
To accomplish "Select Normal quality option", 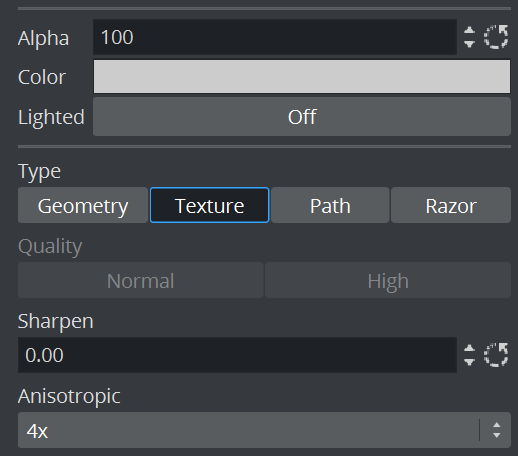I will pos(141,280).
